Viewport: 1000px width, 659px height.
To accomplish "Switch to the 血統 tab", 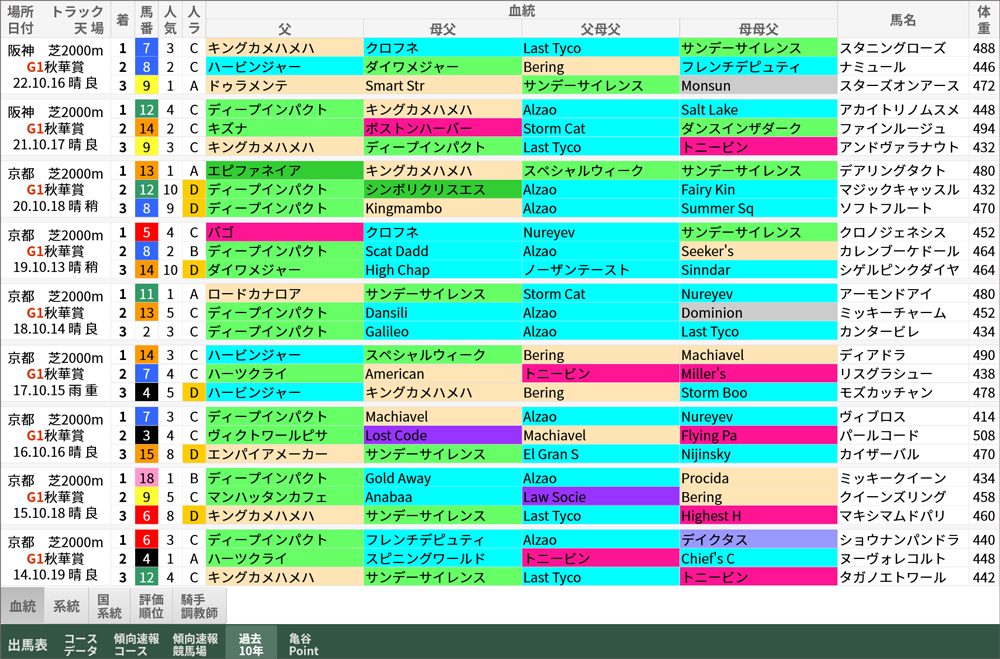I will pyautogui.click(x=22, y=606).
